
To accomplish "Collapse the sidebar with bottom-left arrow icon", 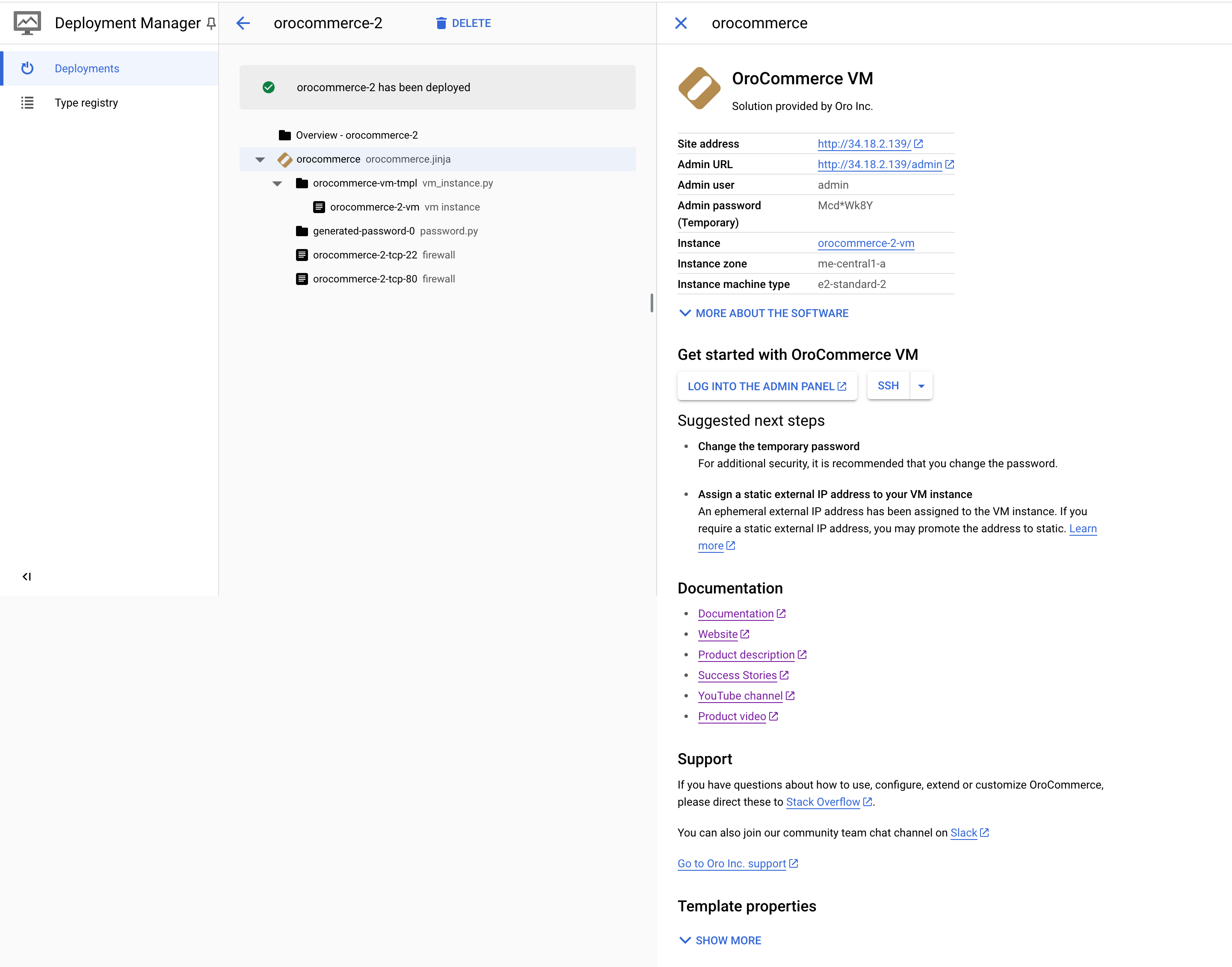I will pyautogui.click(x=27, y=576).
